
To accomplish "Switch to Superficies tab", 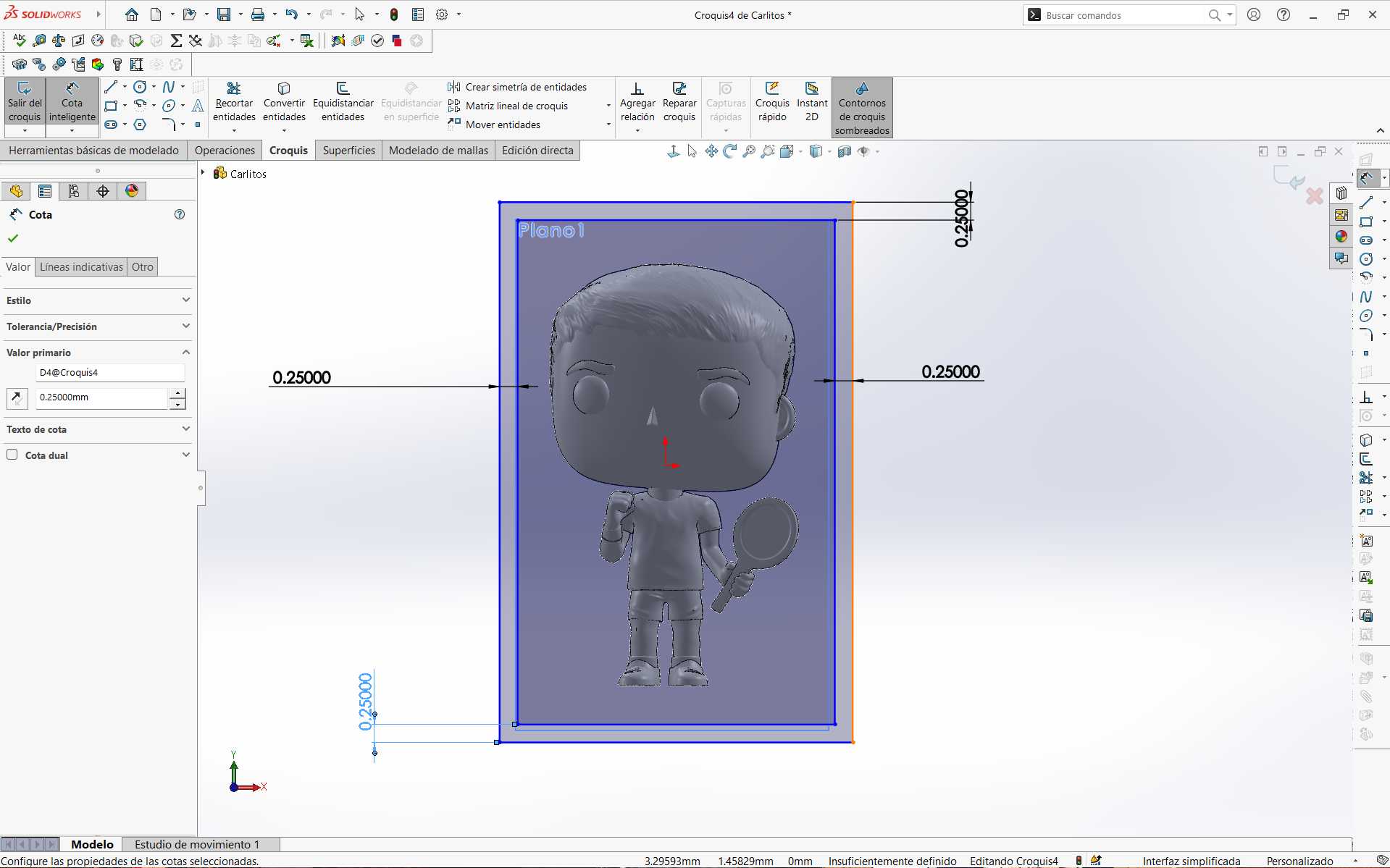I will click(349, 151).
